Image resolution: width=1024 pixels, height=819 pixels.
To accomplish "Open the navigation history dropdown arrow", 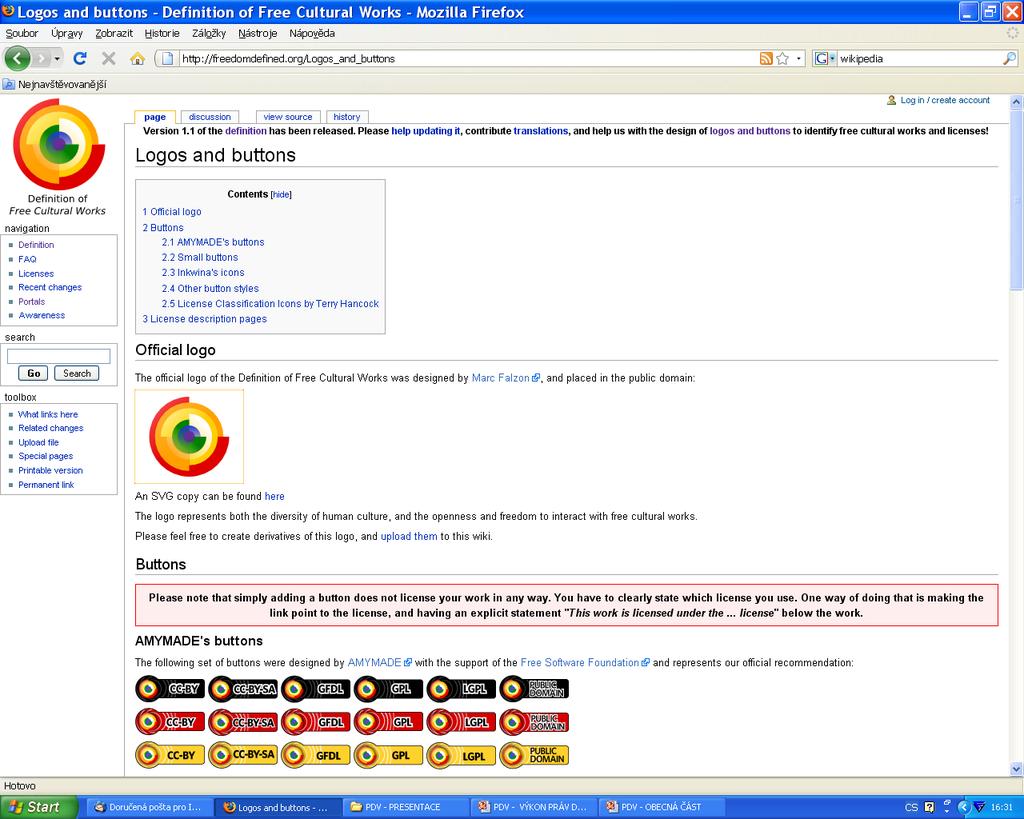I will (x=57, y=59).
